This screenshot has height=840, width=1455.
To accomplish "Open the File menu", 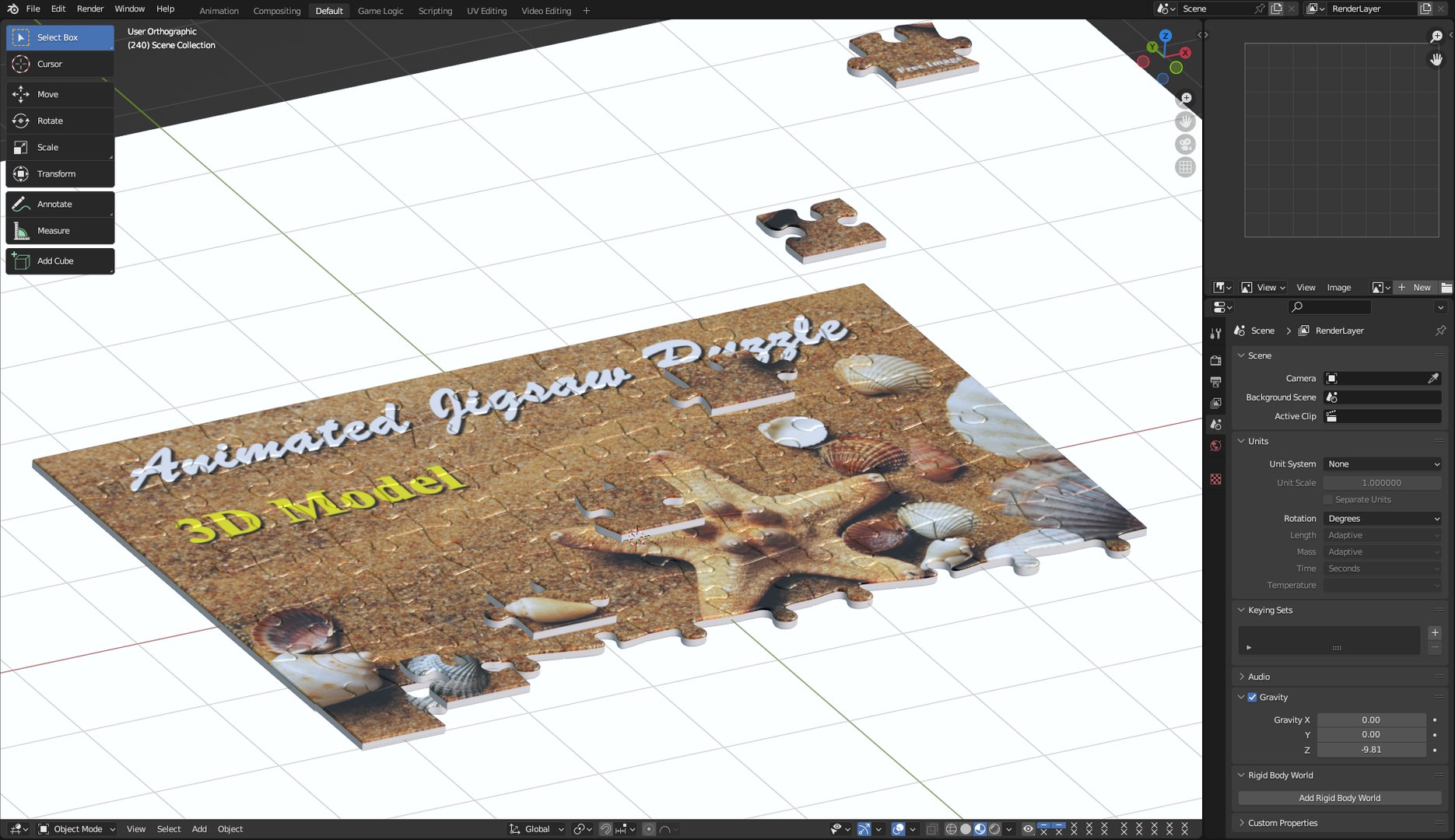I will click(x=33, y=9).
